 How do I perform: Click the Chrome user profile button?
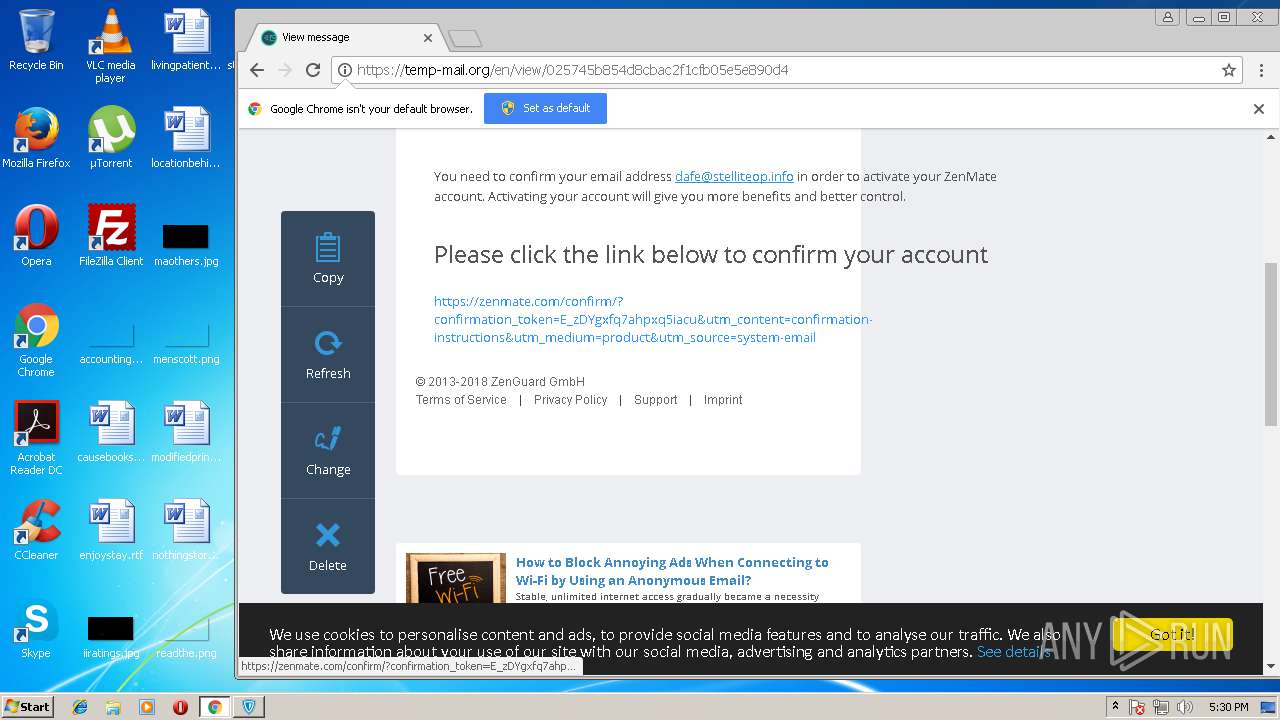point(1168,17)
